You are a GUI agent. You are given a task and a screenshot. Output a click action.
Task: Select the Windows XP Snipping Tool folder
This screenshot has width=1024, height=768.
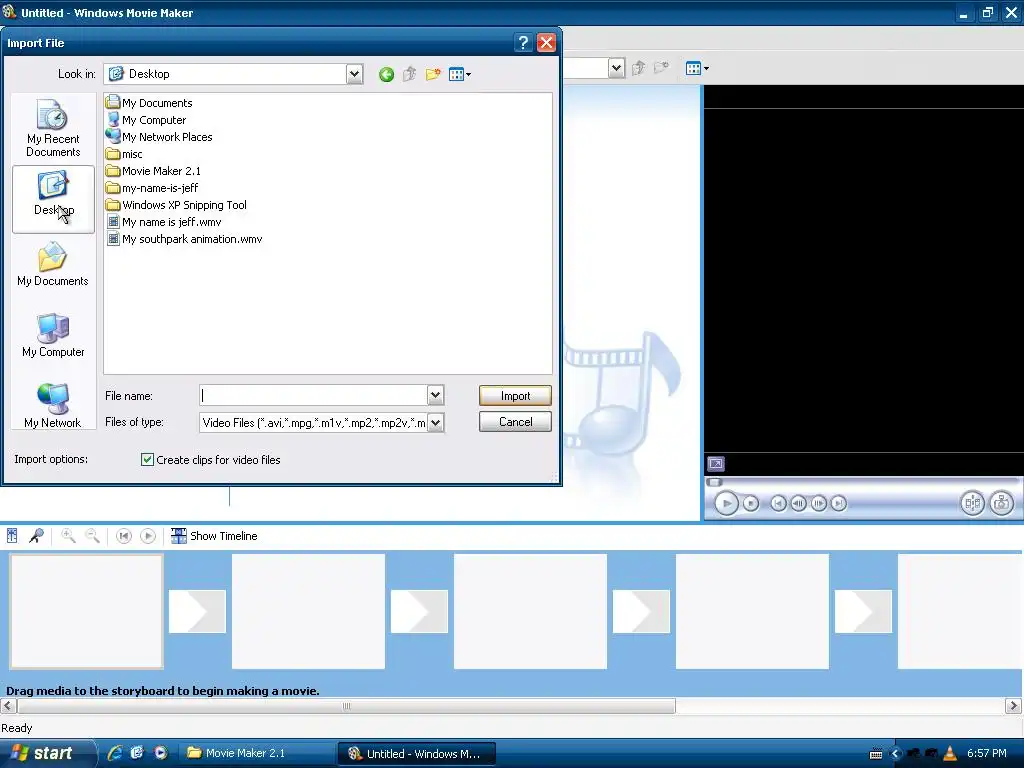[176, 205]
